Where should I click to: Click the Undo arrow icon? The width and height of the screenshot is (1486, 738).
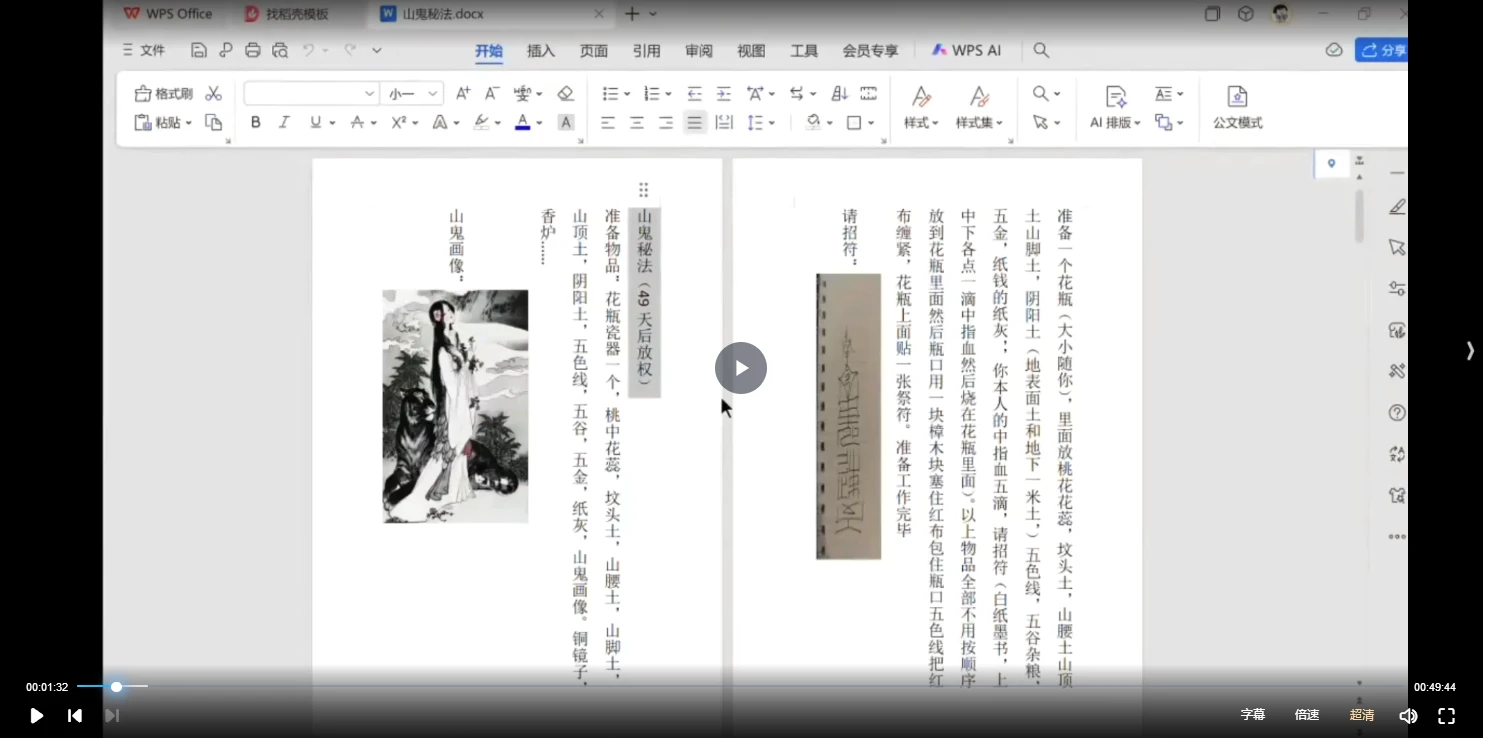[309, 50]
